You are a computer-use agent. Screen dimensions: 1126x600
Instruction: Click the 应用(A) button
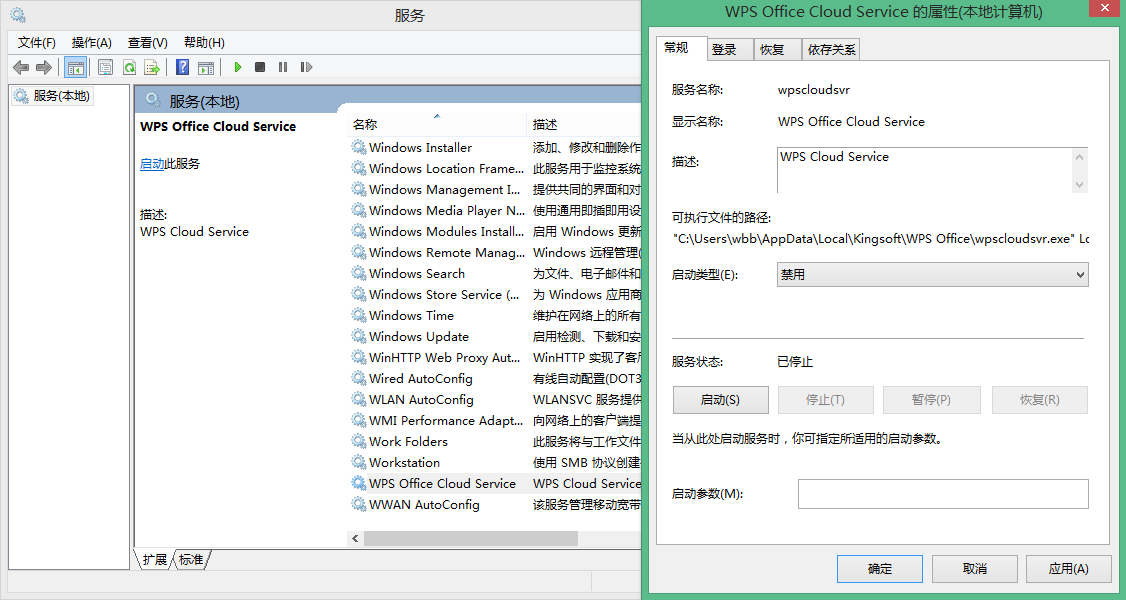(x=1069, y=568)
